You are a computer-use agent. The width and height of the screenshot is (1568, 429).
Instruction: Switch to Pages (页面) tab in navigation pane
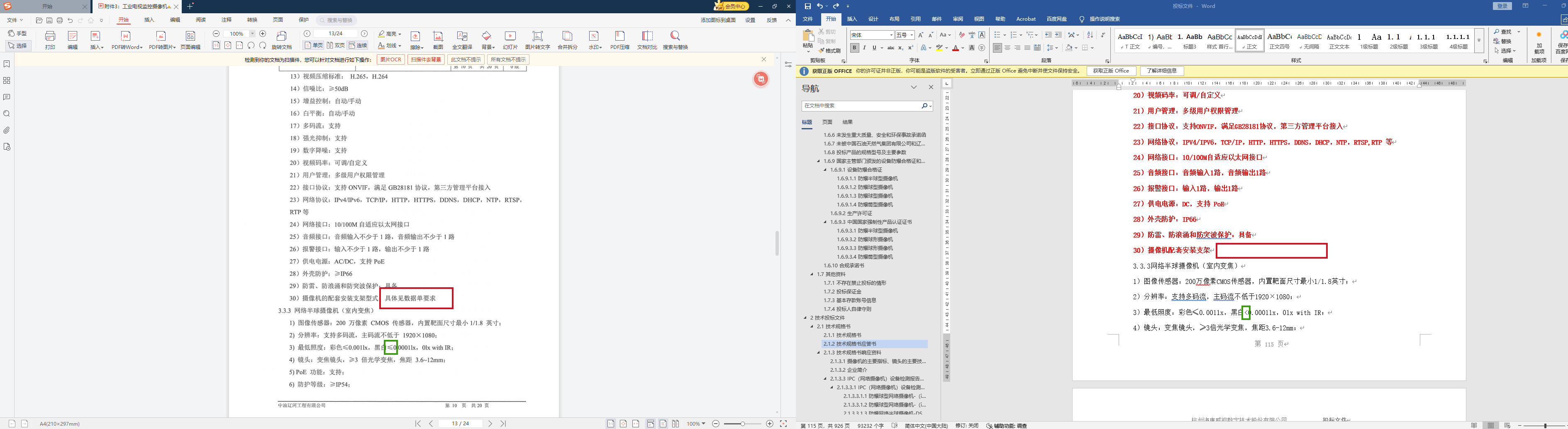click(x=827, y=122)
